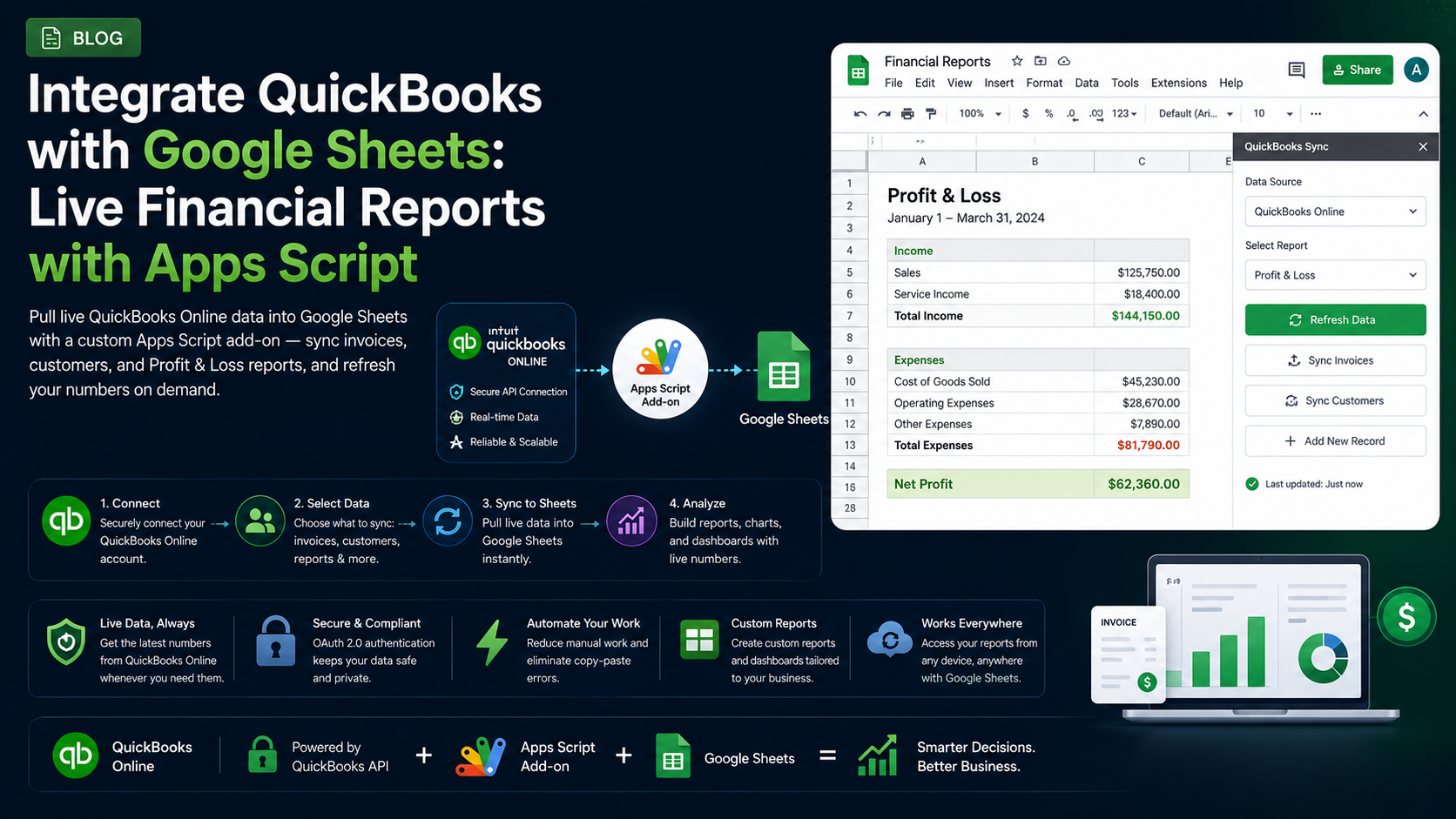This screenshot has width=1456, height=819.
Task: Click the padlock icon beside Secure & Compliant
Action: pos(275,641)
